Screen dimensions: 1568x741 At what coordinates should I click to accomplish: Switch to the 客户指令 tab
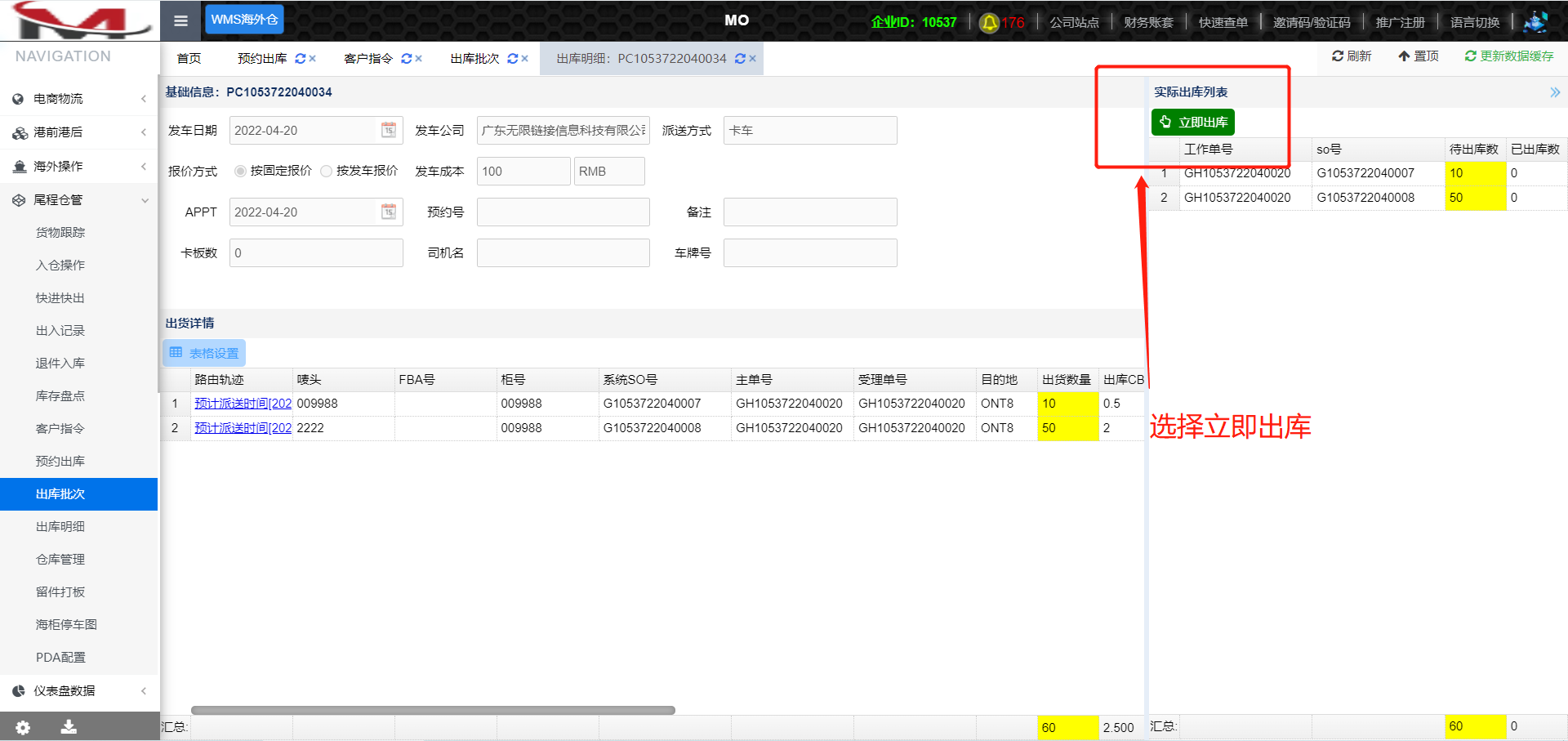(x=368, y=59)
